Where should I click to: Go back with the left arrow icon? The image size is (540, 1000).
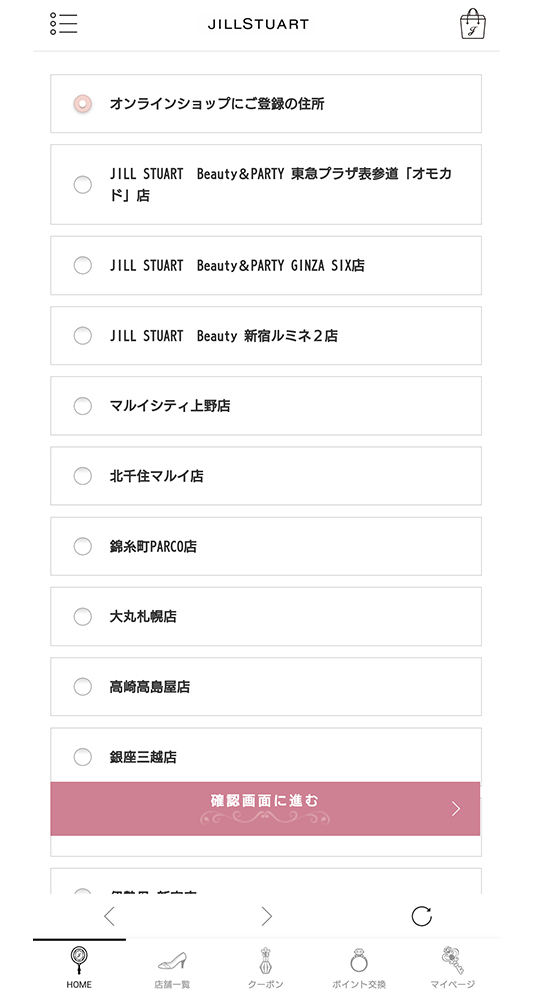point(110,916)
